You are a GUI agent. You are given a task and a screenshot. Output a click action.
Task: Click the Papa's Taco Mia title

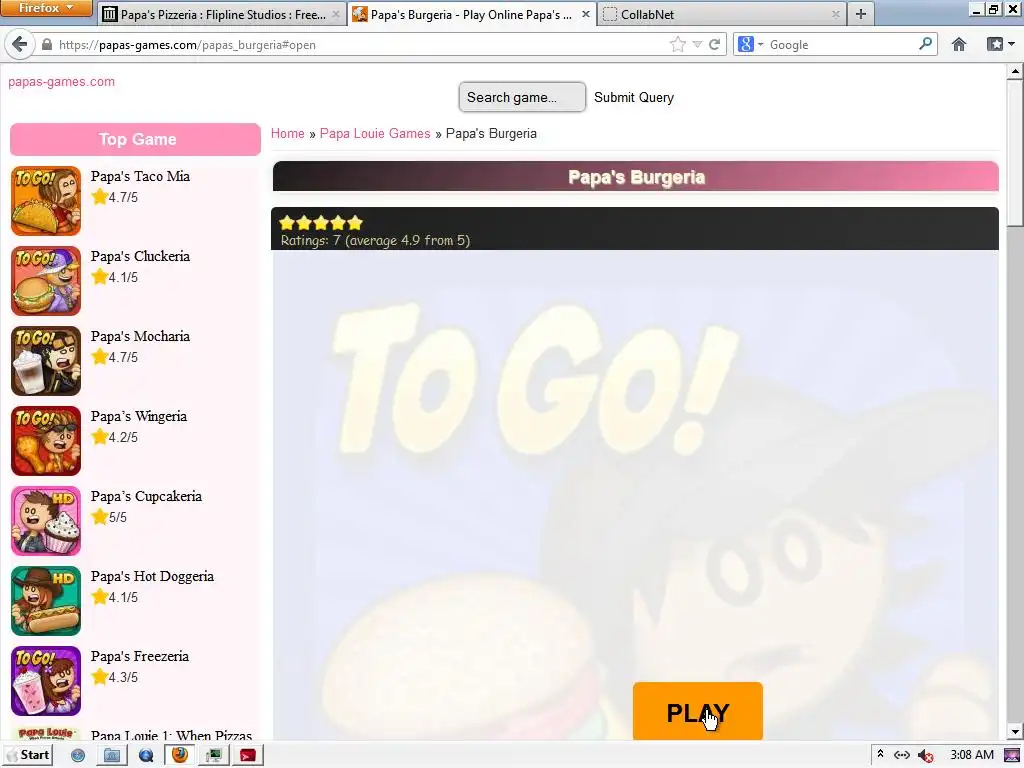coord(140,176)
